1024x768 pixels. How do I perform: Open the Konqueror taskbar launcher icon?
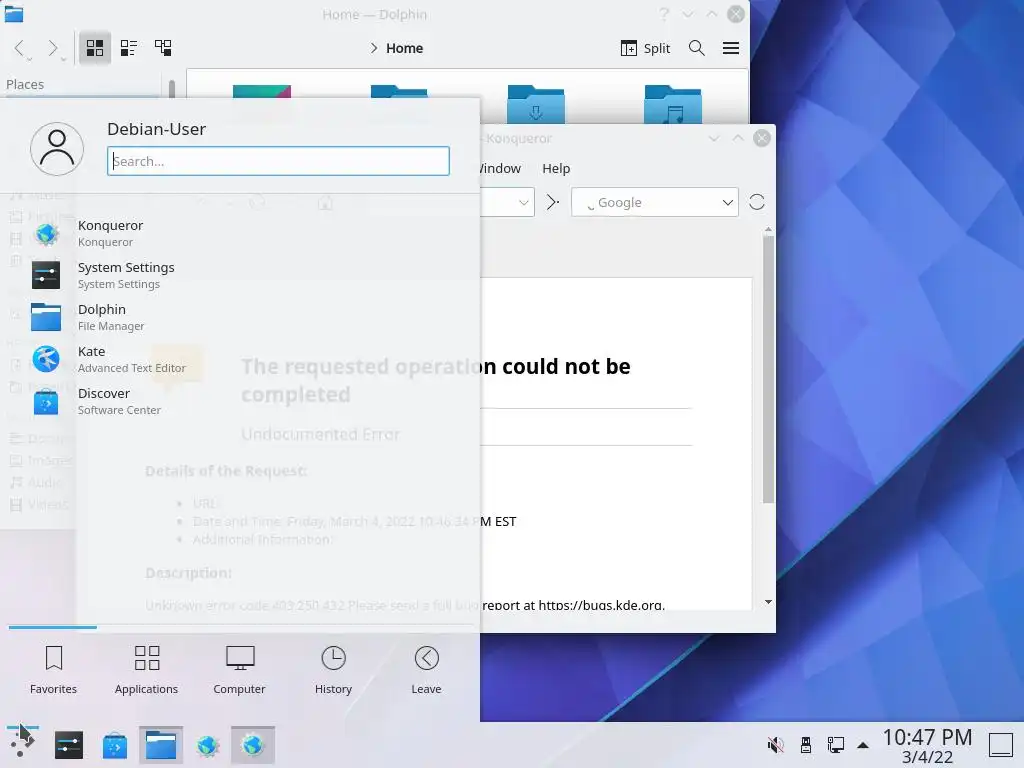tap(208, 745)
